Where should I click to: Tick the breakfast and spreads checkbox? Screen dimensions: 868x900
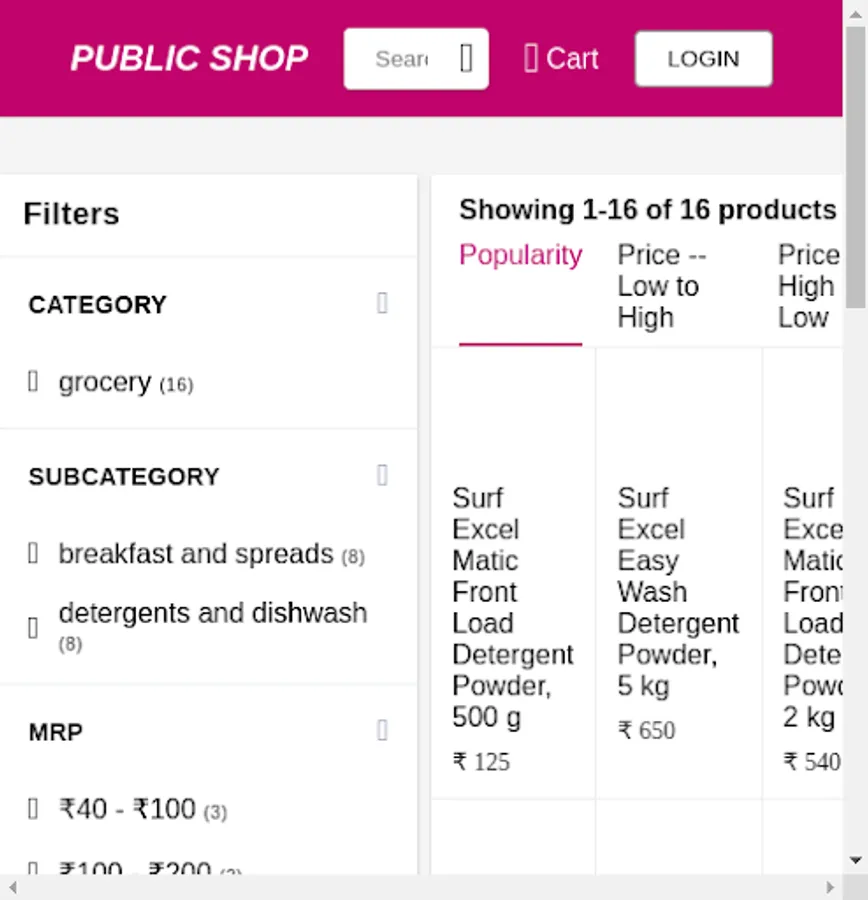coord(33,553)
